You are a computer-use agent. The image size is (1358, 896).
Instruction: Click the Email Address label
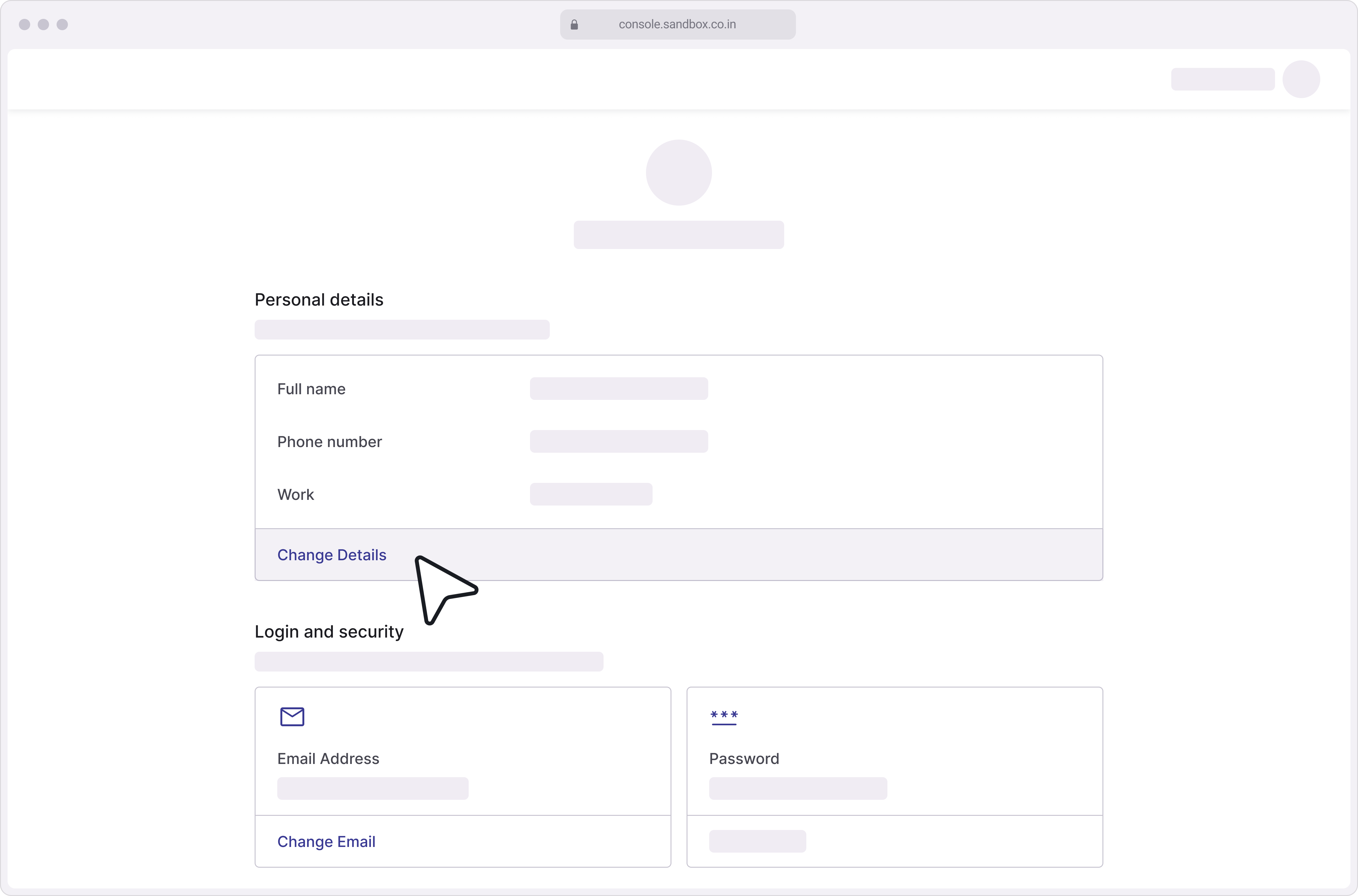click(328, 759)
